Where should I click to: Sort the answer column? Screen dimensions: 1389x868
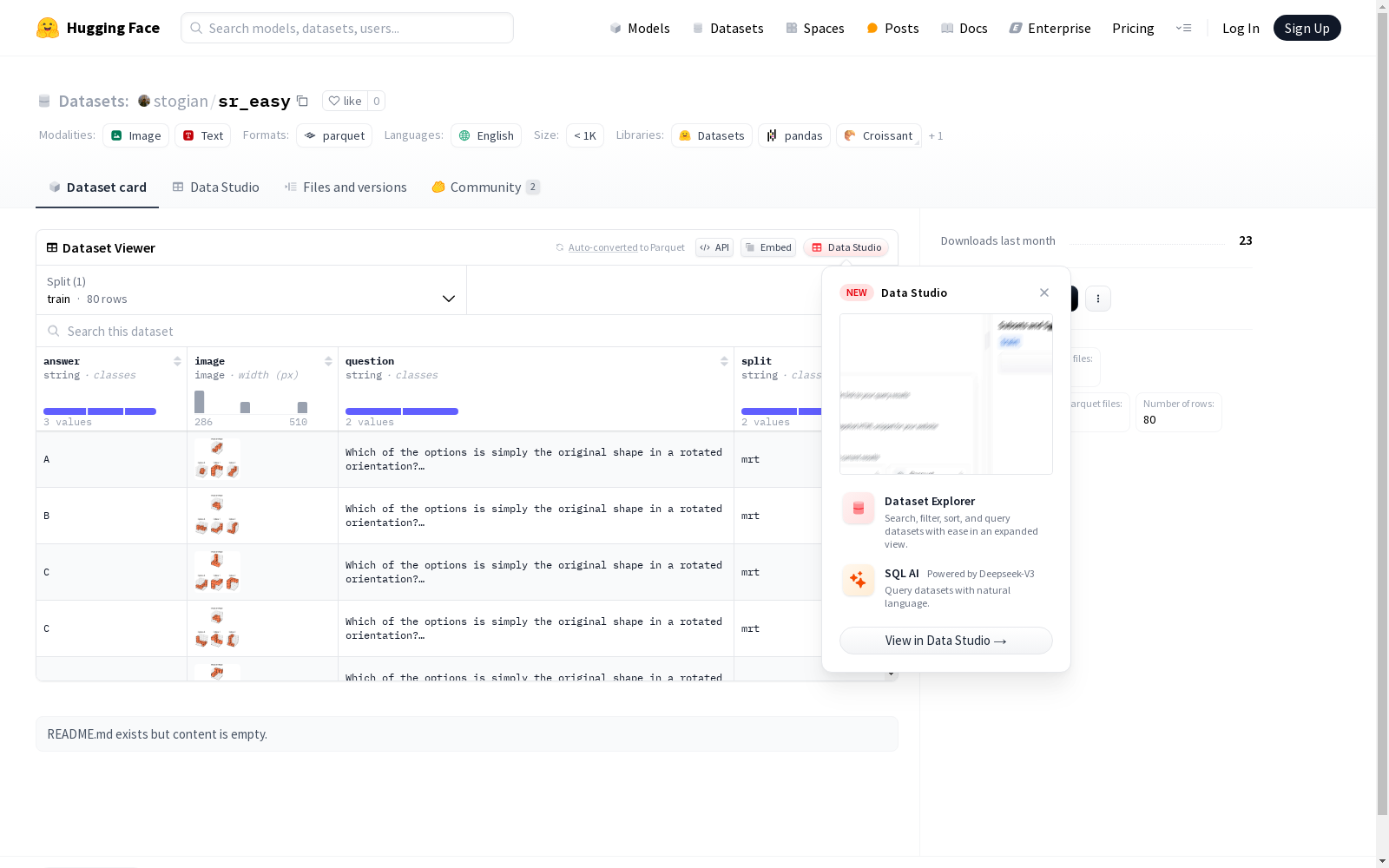(x=177, y=361)
